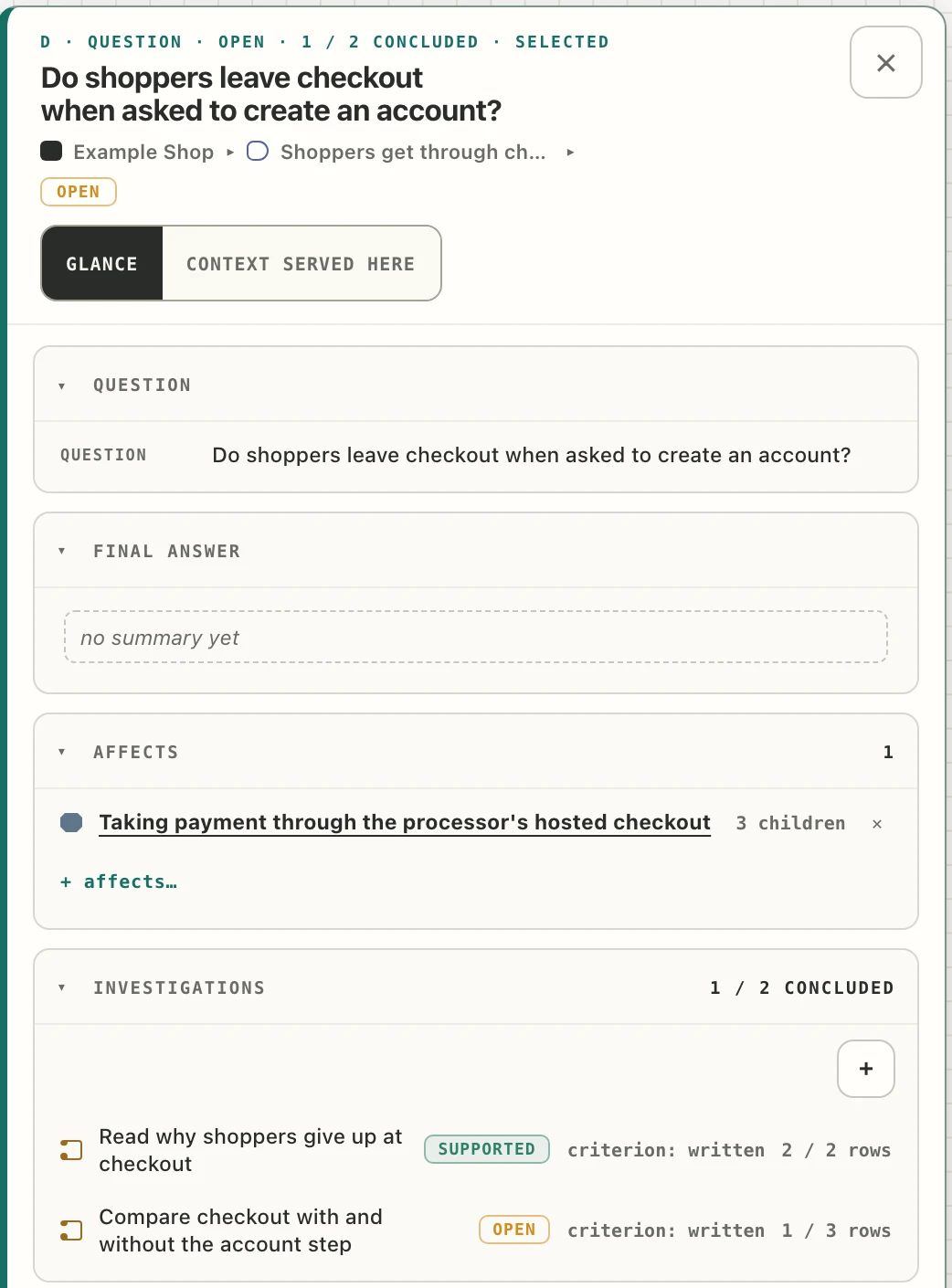Click the SUPPORTED status badge
Viewport: 952px width, 1288px height.
[487, 1149]
